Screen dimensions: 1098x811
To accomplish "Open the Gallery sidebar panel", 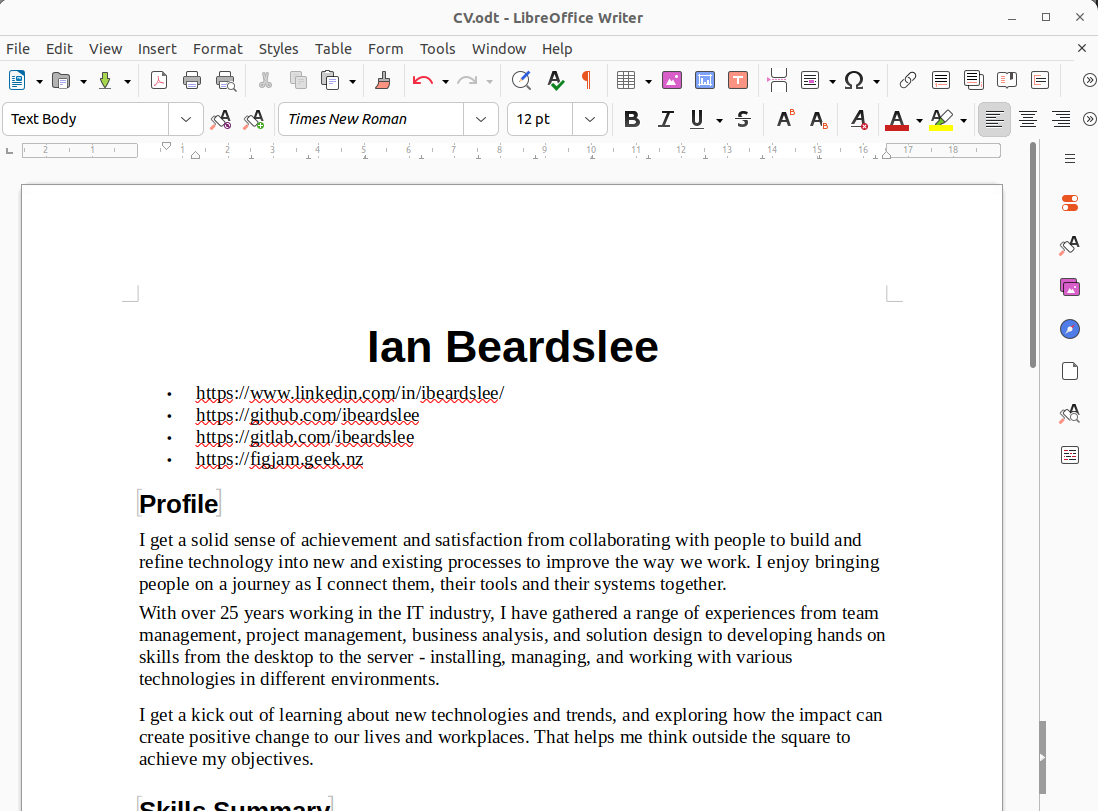I will point(1069,287).
